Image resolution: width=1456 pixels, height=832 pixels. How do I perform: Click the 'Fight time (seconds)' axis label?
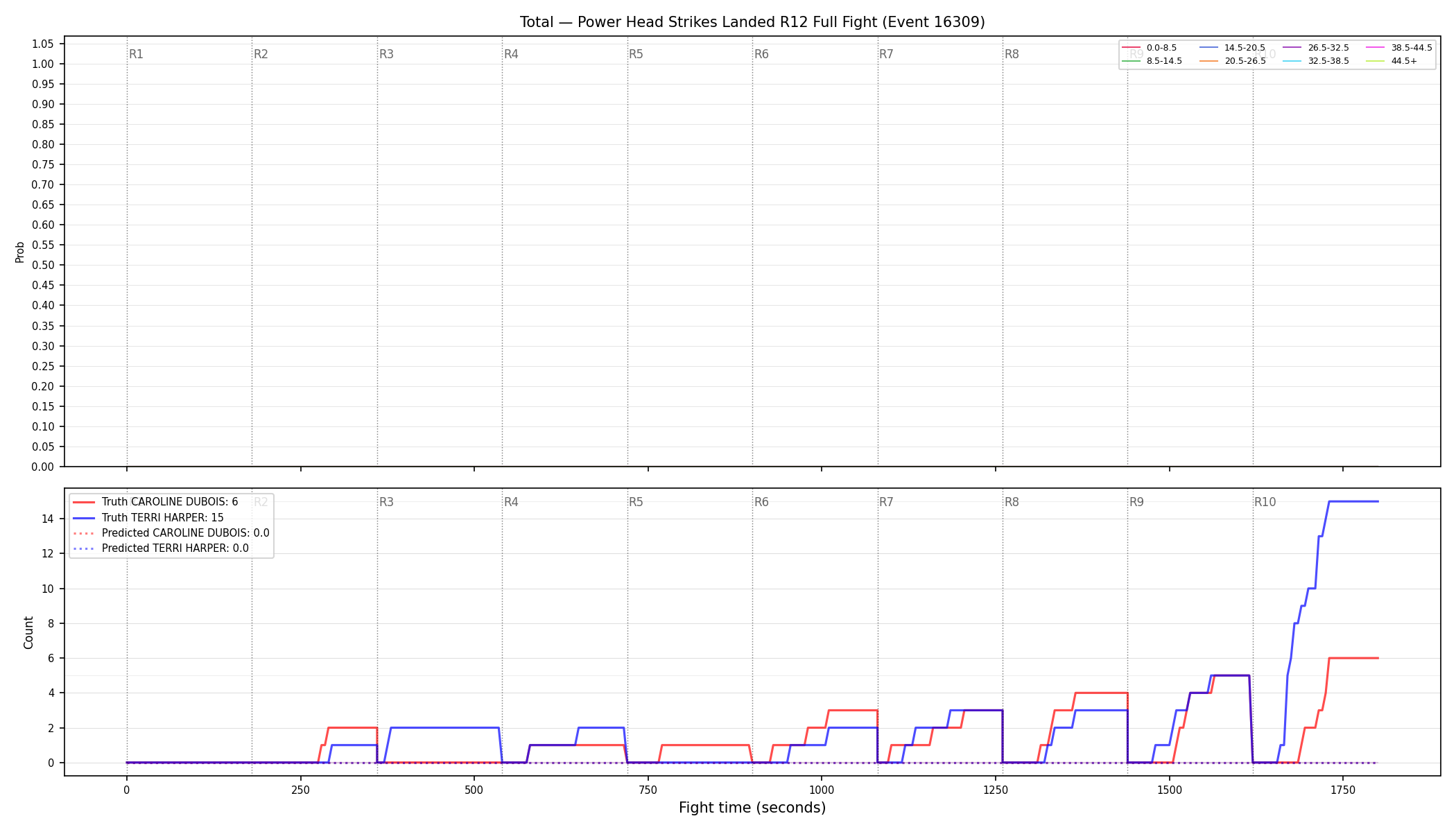click(752, 808)
